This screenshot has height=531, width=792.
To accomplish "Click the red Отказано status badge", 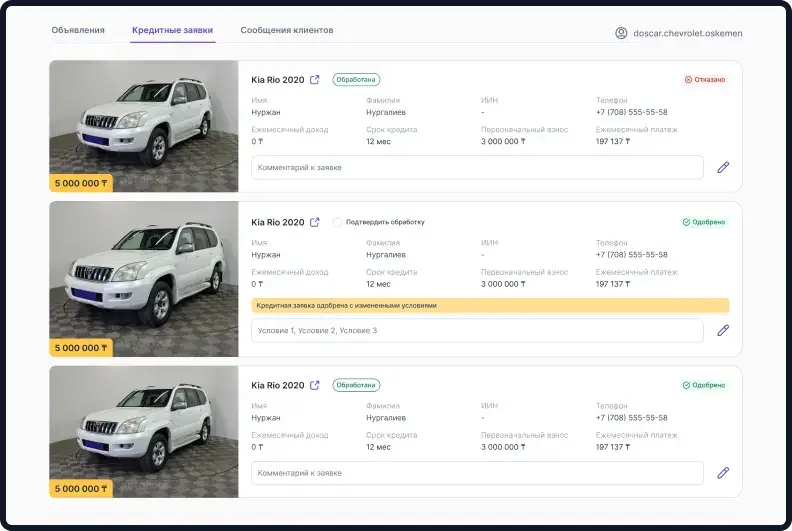I will pos(705,80).
